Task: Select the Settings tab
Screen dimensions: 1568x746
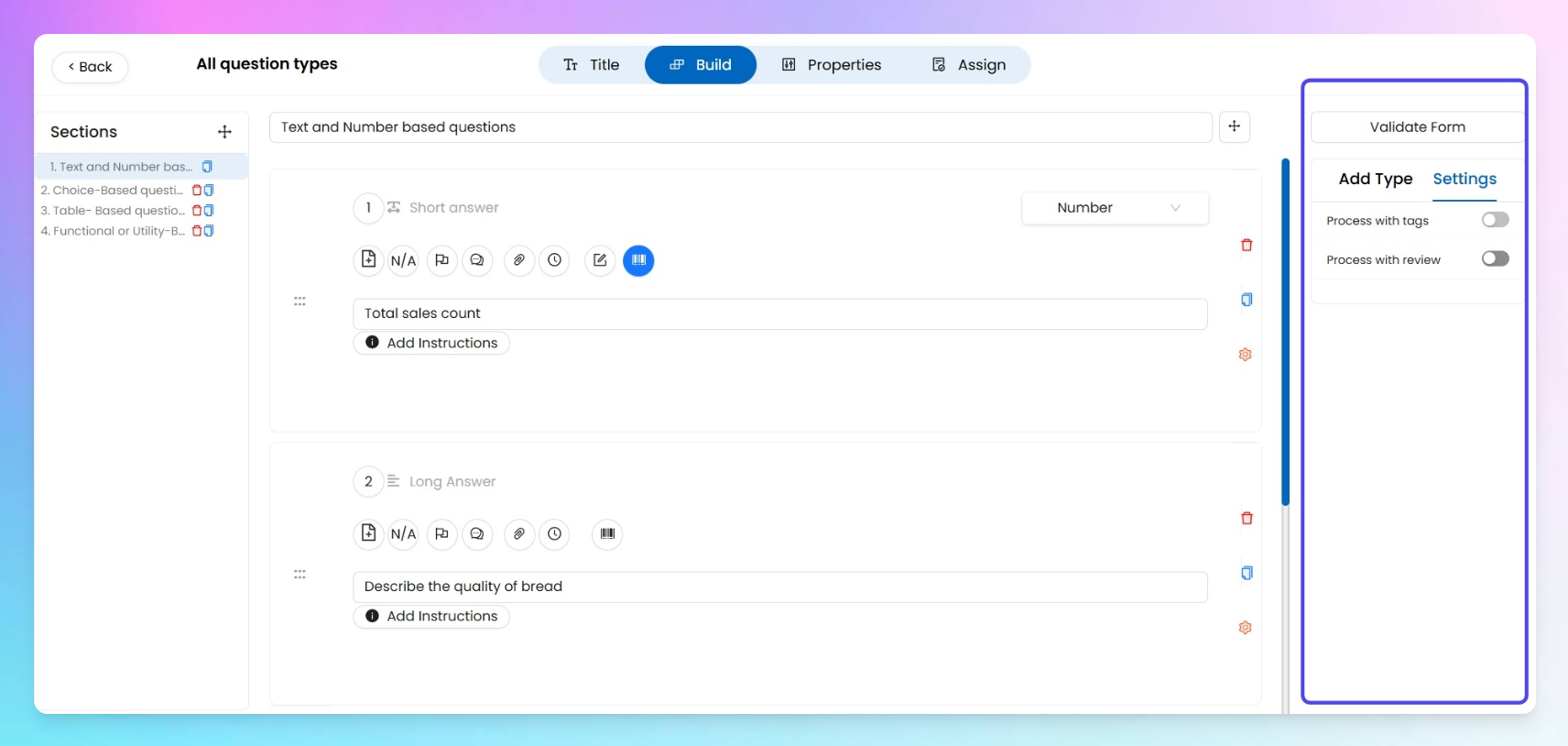Action: click(1465, 179)
